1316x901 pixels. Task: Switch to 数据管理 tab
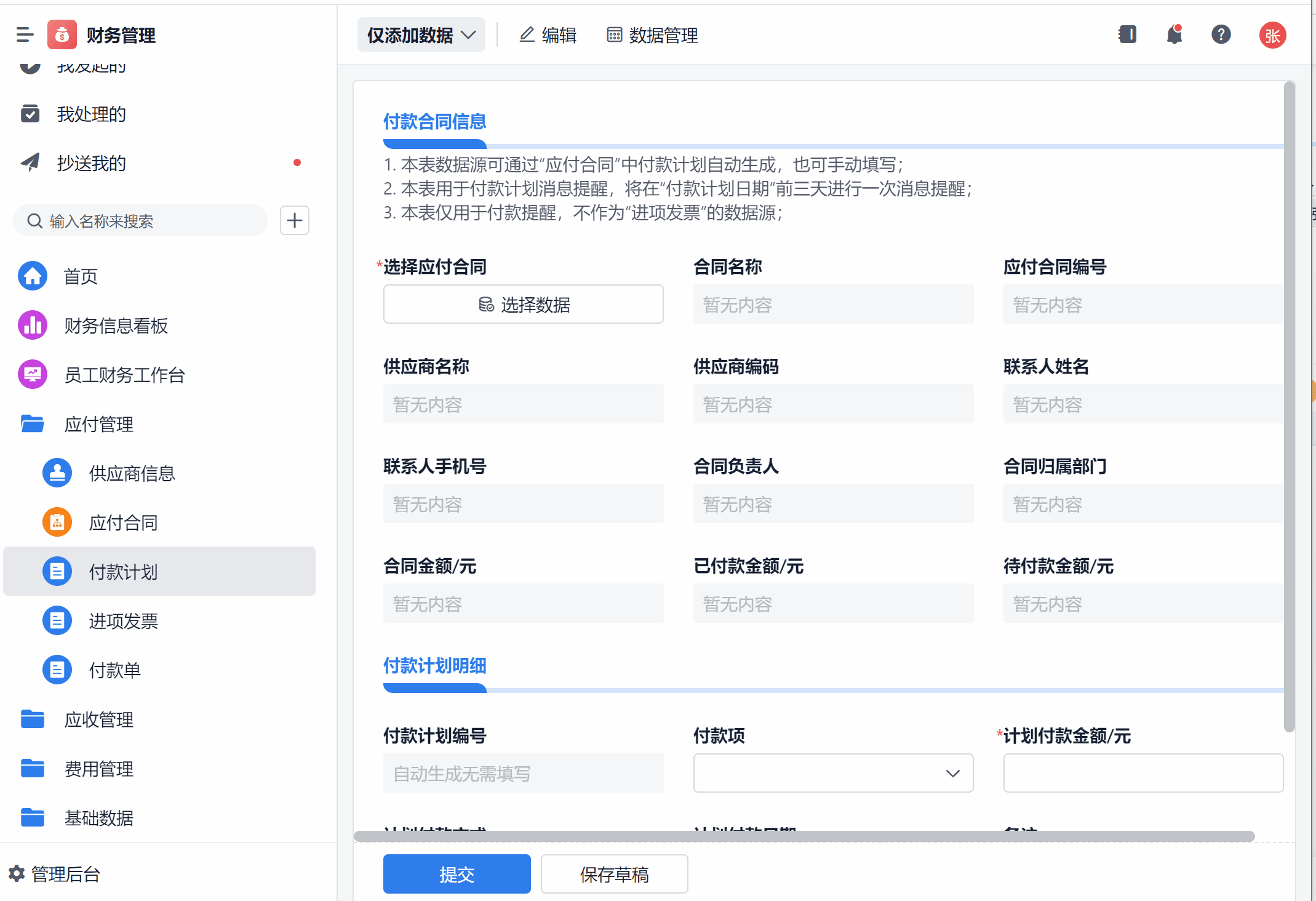653,35
